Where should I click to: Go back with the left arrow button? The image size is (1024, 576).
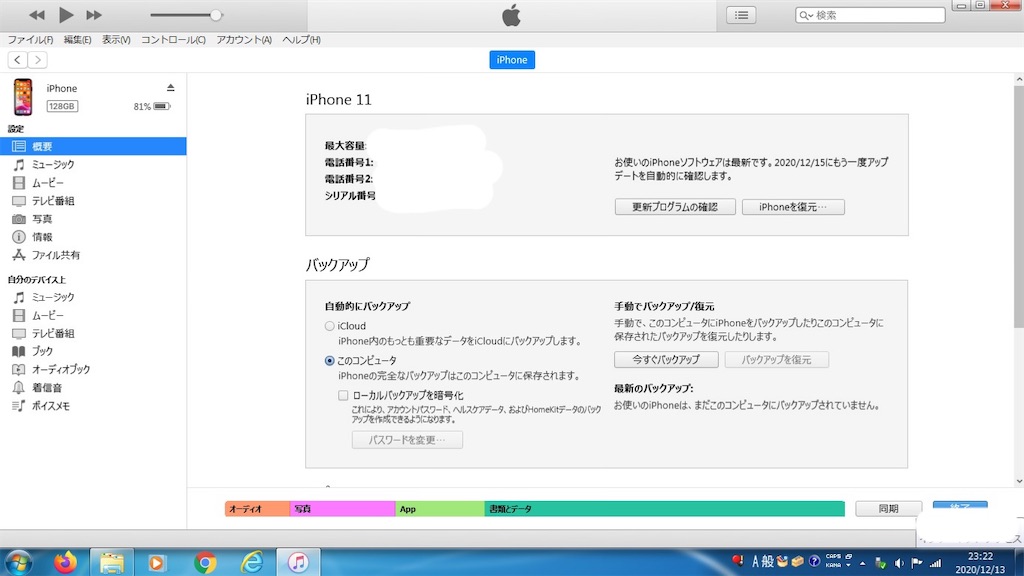(18, 60)
